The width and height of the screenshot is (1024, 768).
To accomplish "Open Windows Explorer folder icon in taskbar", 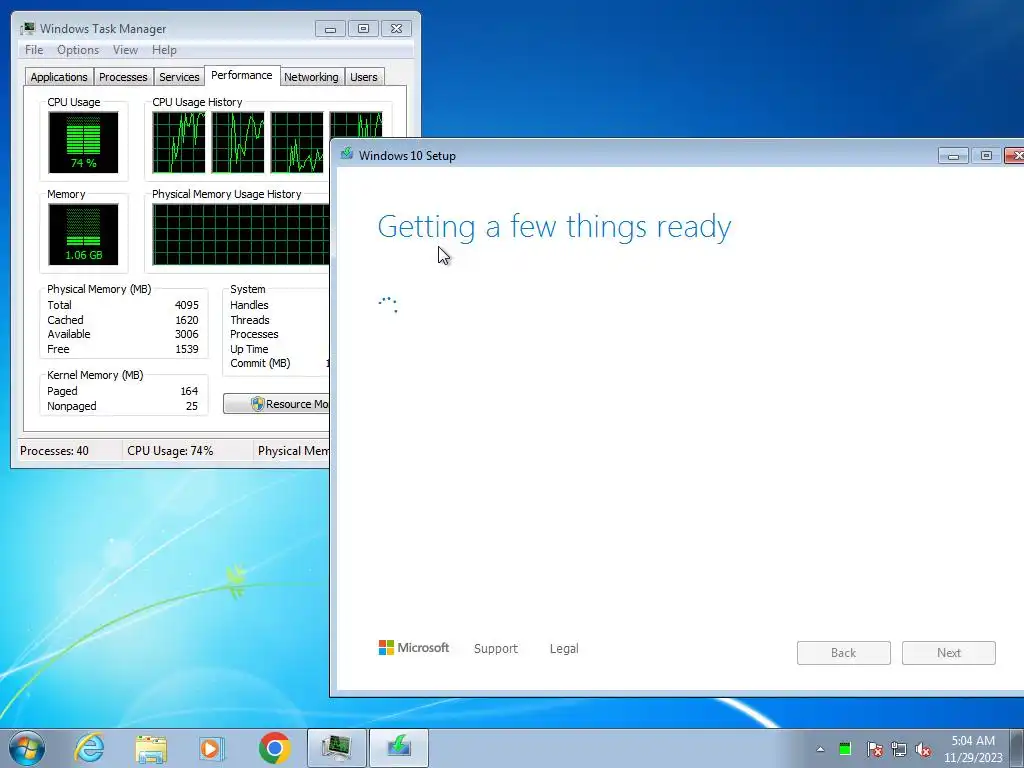I will [x=151, y=748].
